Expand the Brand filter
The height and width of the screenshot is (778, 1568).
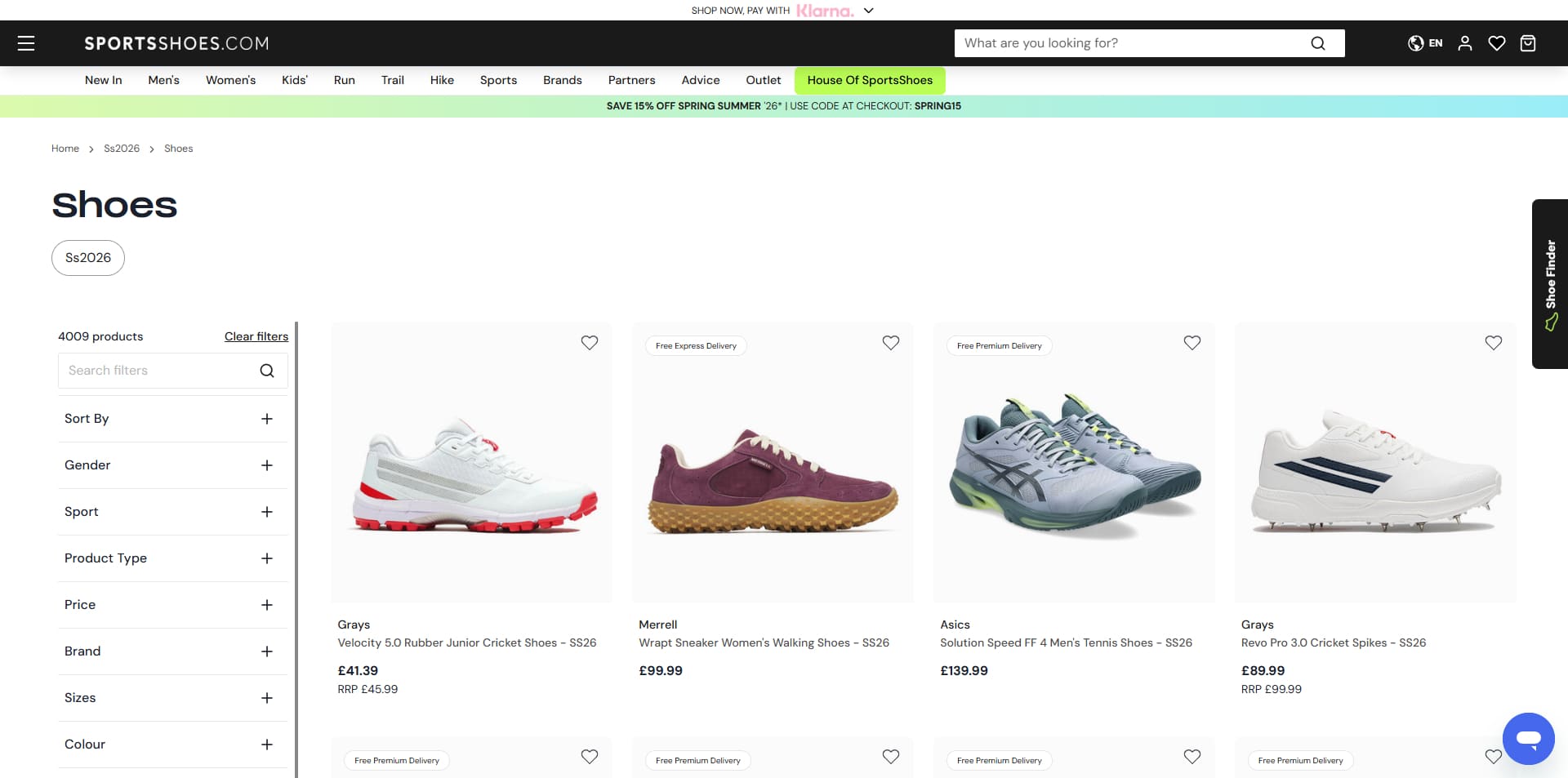(173, 651)
